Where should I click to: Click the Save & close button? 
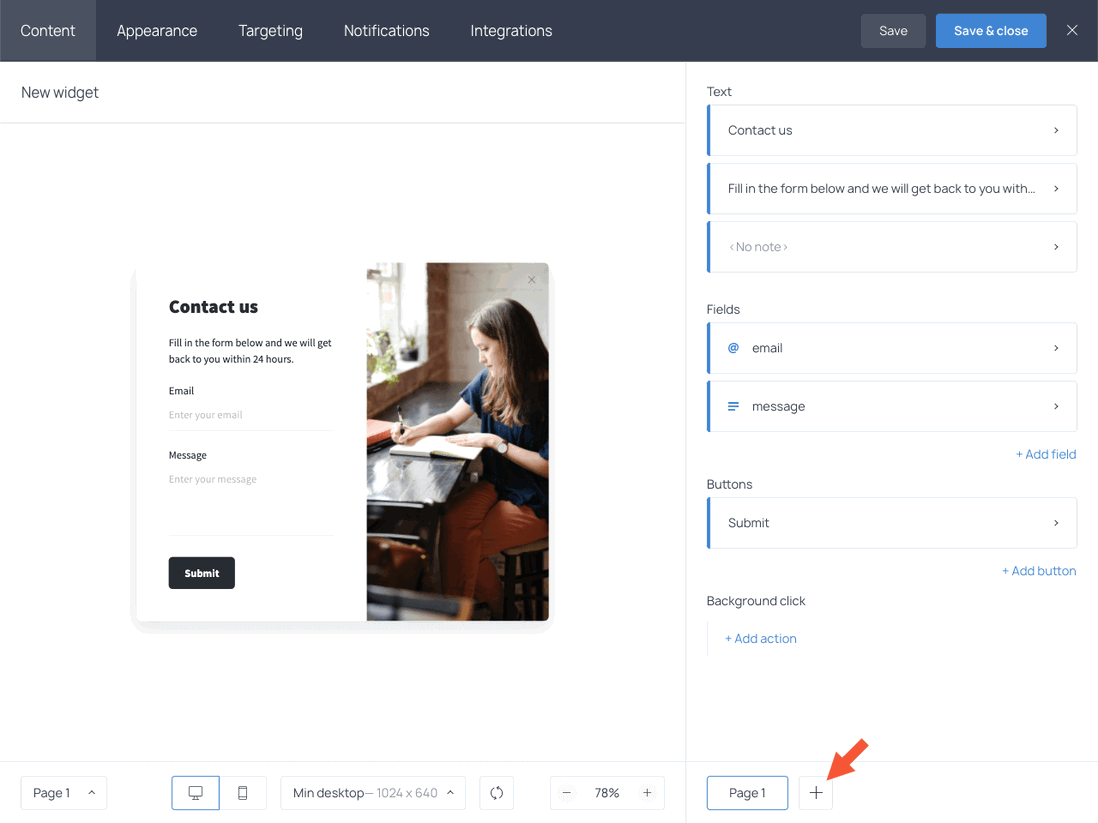pos(990,30)
